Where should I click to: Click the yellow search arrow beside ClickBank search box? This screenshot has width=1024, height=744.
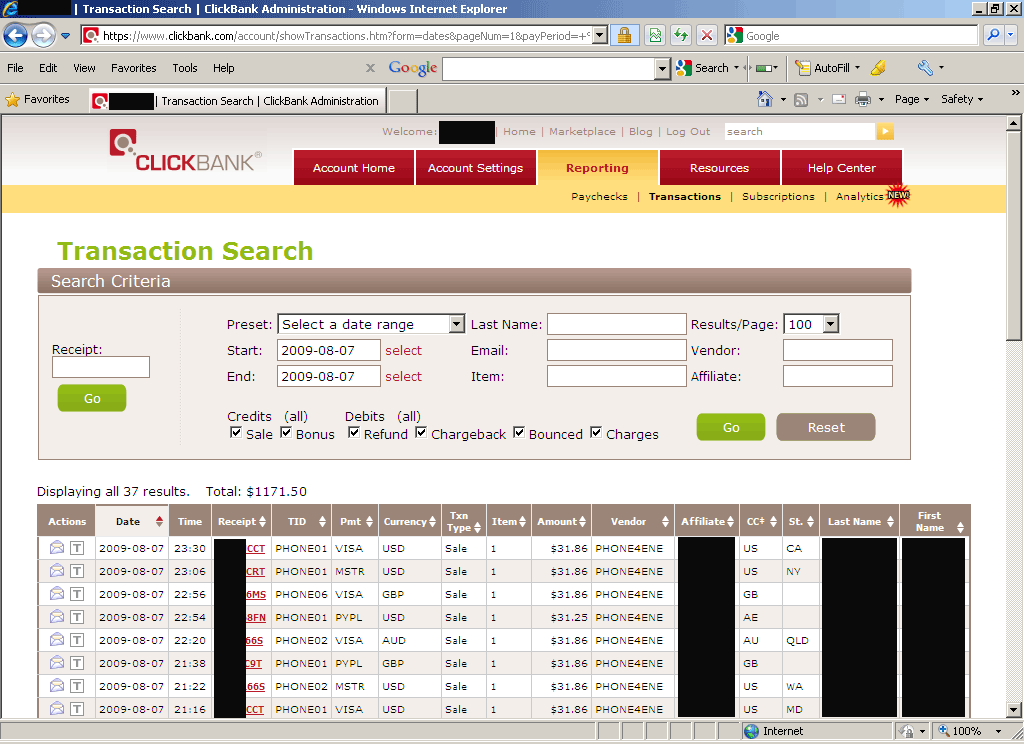pos(885,132)
